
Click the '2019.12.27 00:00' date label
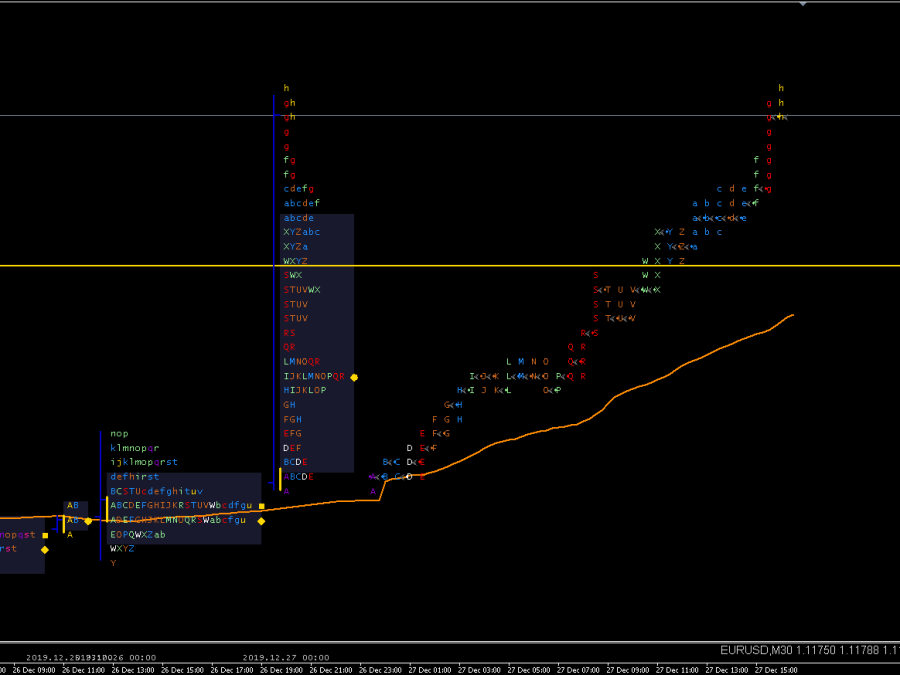pyautogui.click(x=286, y=657)
